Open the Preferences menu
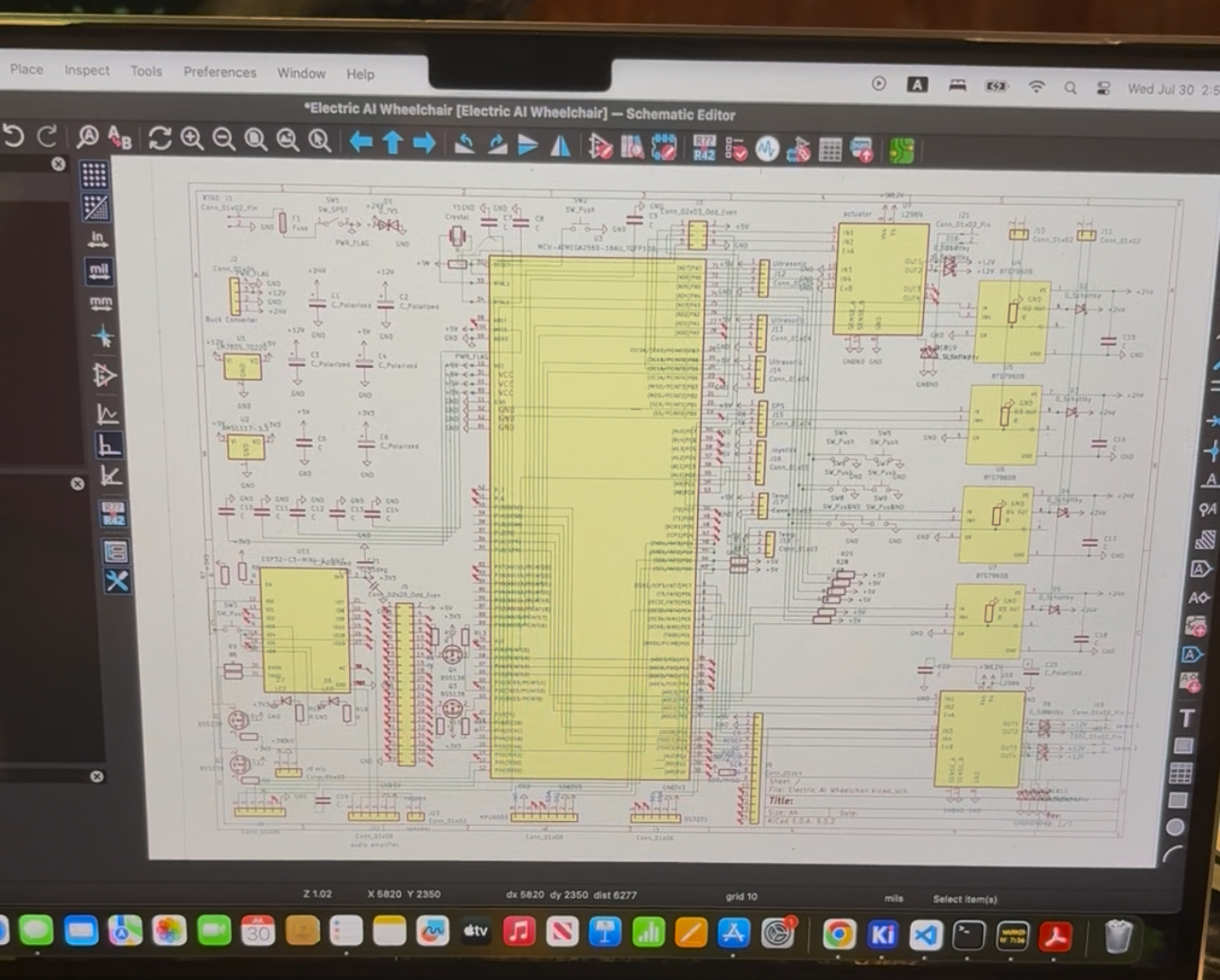The image size is (1220, 980). click(219, 72)
